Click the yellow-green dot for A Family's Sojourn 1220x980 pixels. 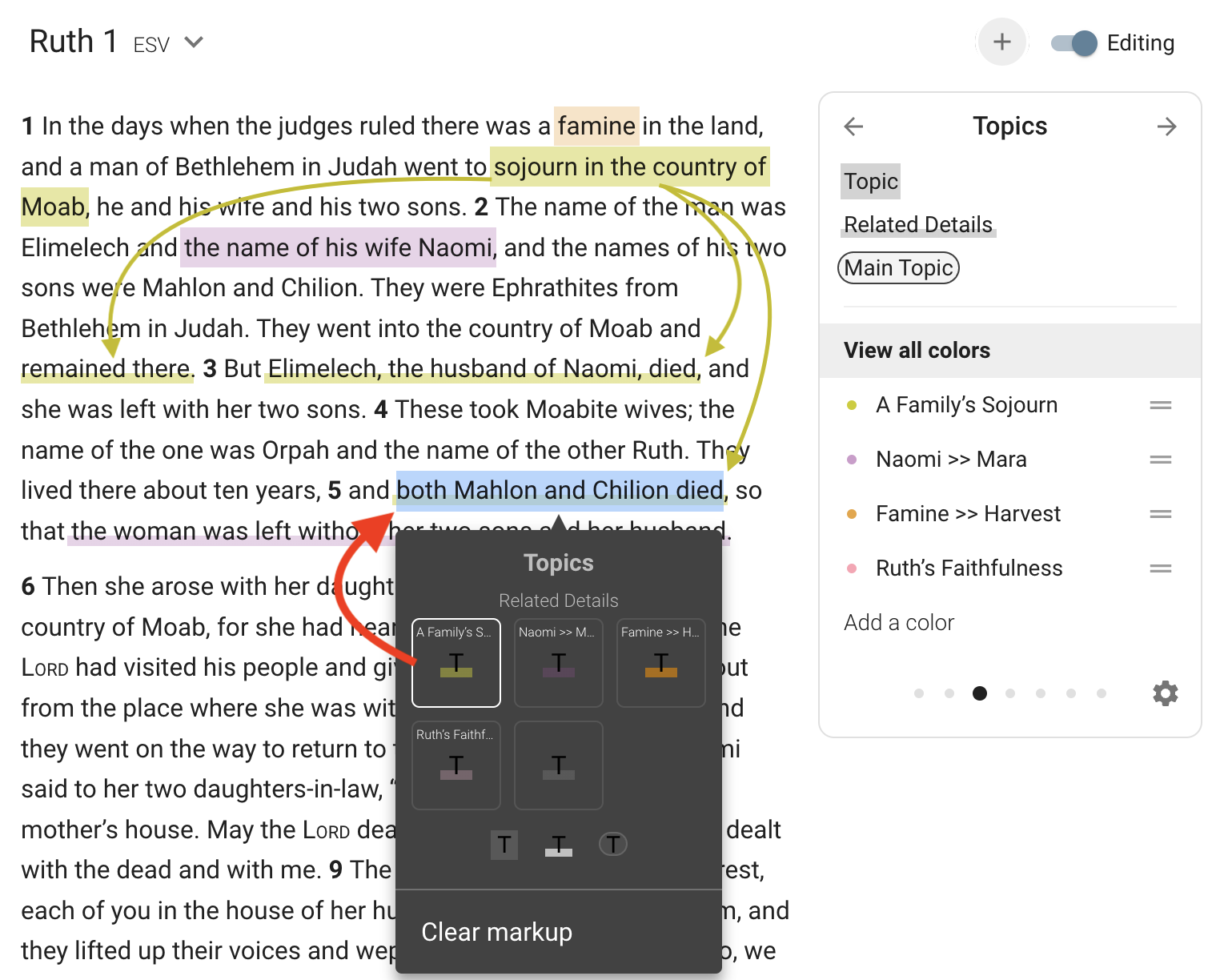point(852,405)
